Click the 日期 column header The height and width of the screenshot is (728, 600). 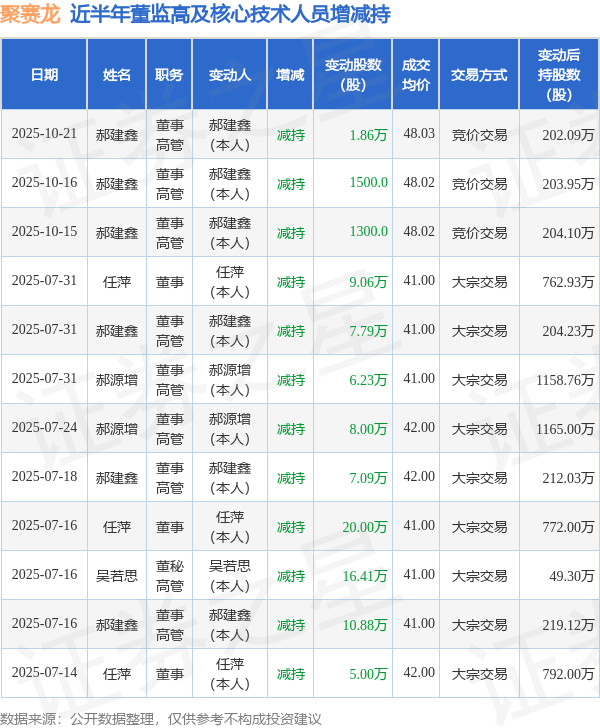pyautogui.click(x=44, y=75)
